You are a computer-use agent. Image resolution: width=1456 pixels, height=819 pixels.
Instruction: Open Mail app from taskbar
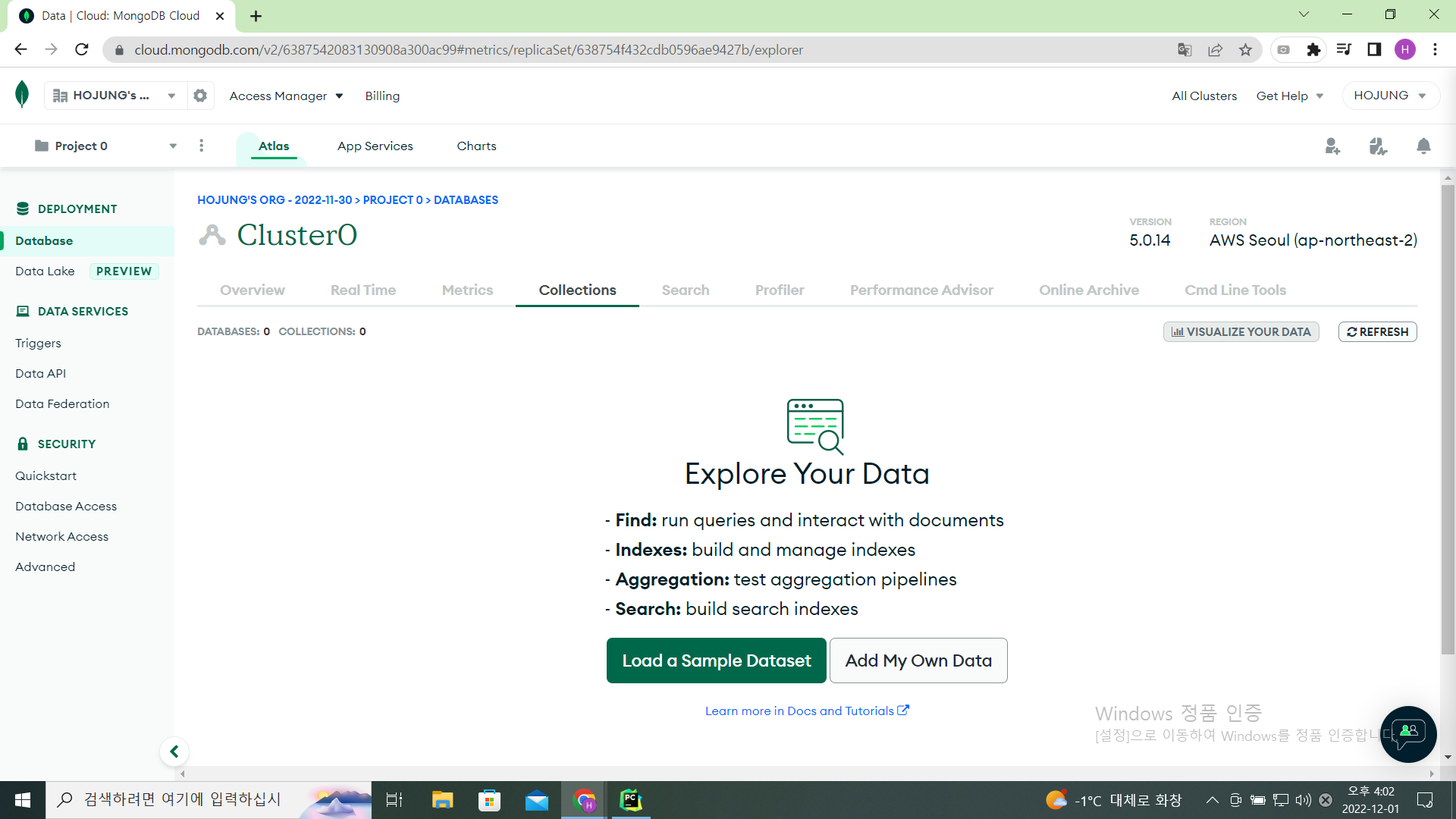pyautogui.click(x=537, y=800)
